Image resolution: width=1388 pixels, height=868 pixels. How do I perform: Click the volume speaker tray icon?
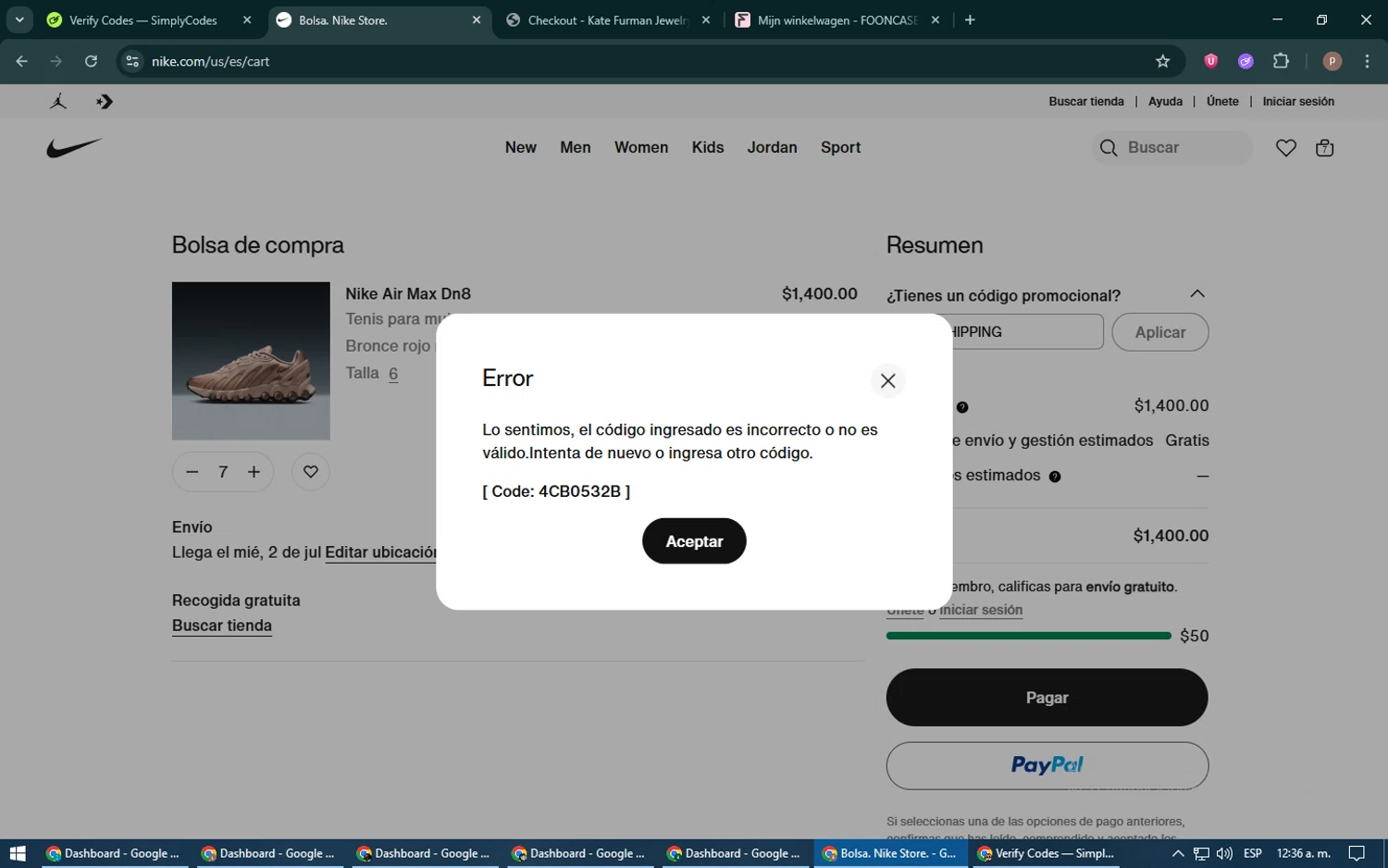point(1224,853)
